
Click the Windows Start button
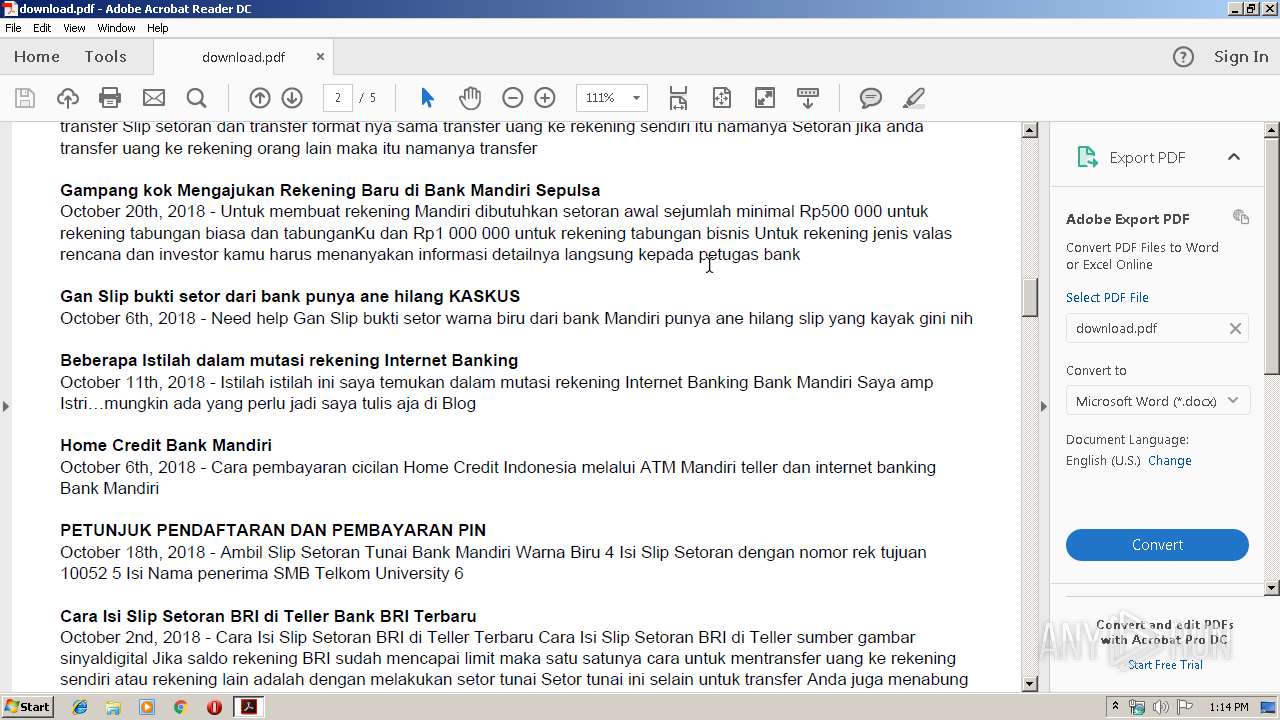(x=28, y=707)
